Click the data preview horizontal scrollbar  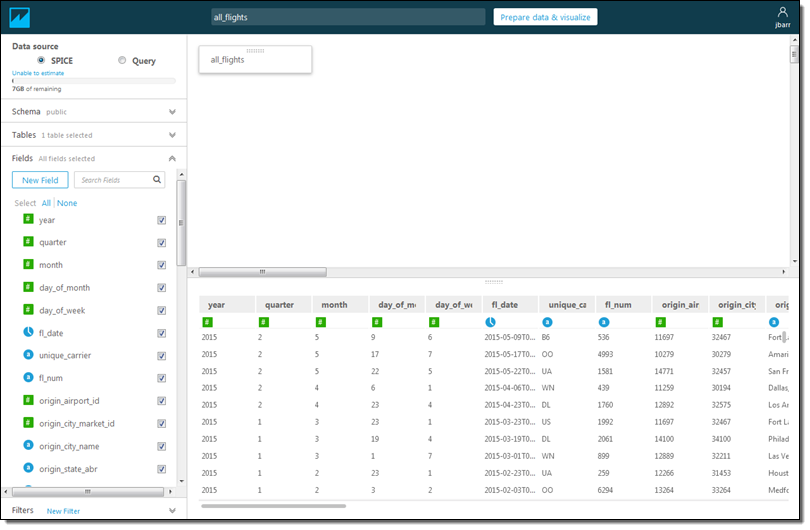point(273,506)
